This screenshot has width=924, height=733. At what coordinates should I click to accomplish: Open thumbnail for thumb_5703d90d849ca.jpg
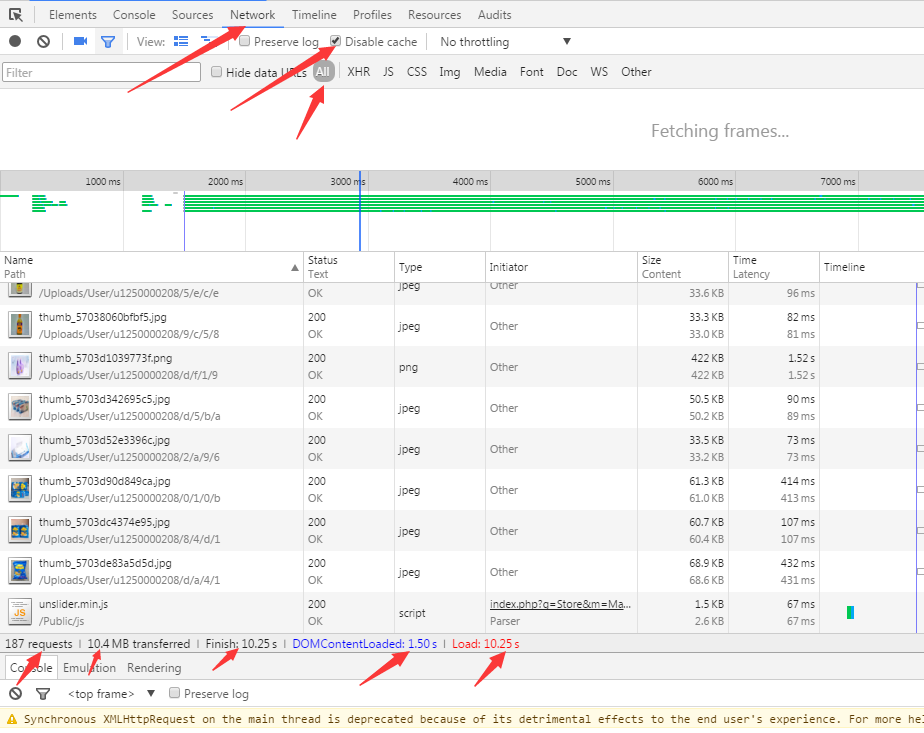19,489
